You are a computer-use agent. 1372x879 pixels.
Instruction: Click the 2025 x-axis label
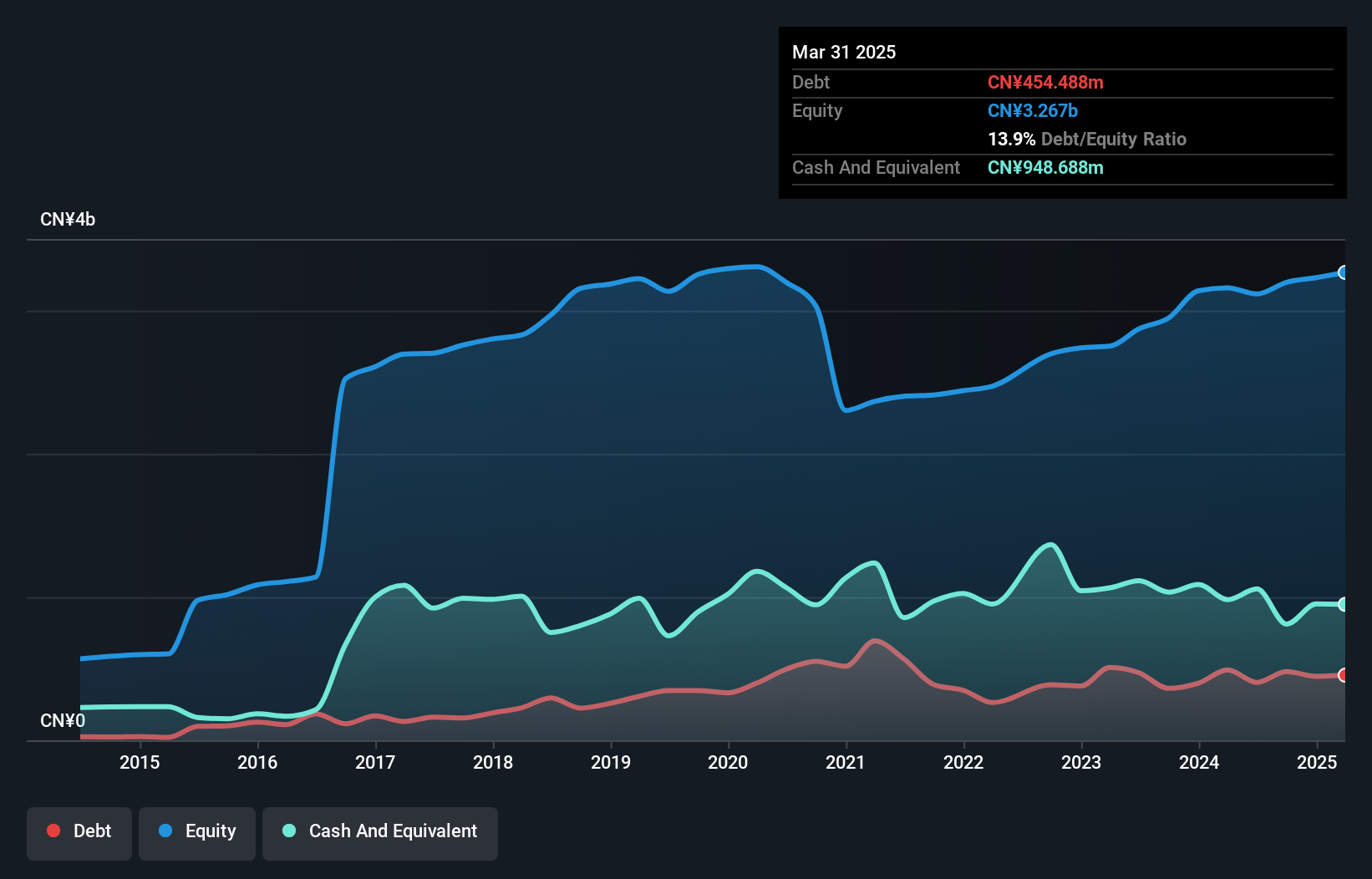point(1317,762)
